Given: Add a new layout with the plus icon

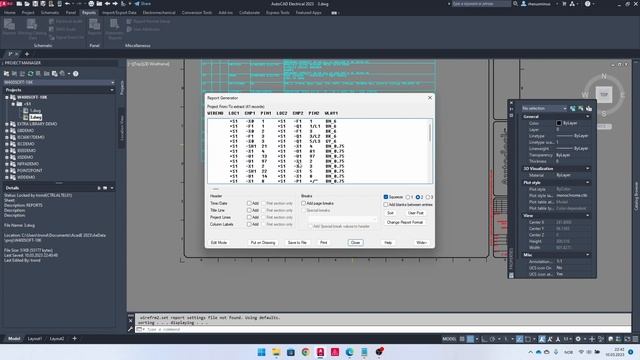Looking at the screenshot, I should point(74,338).
